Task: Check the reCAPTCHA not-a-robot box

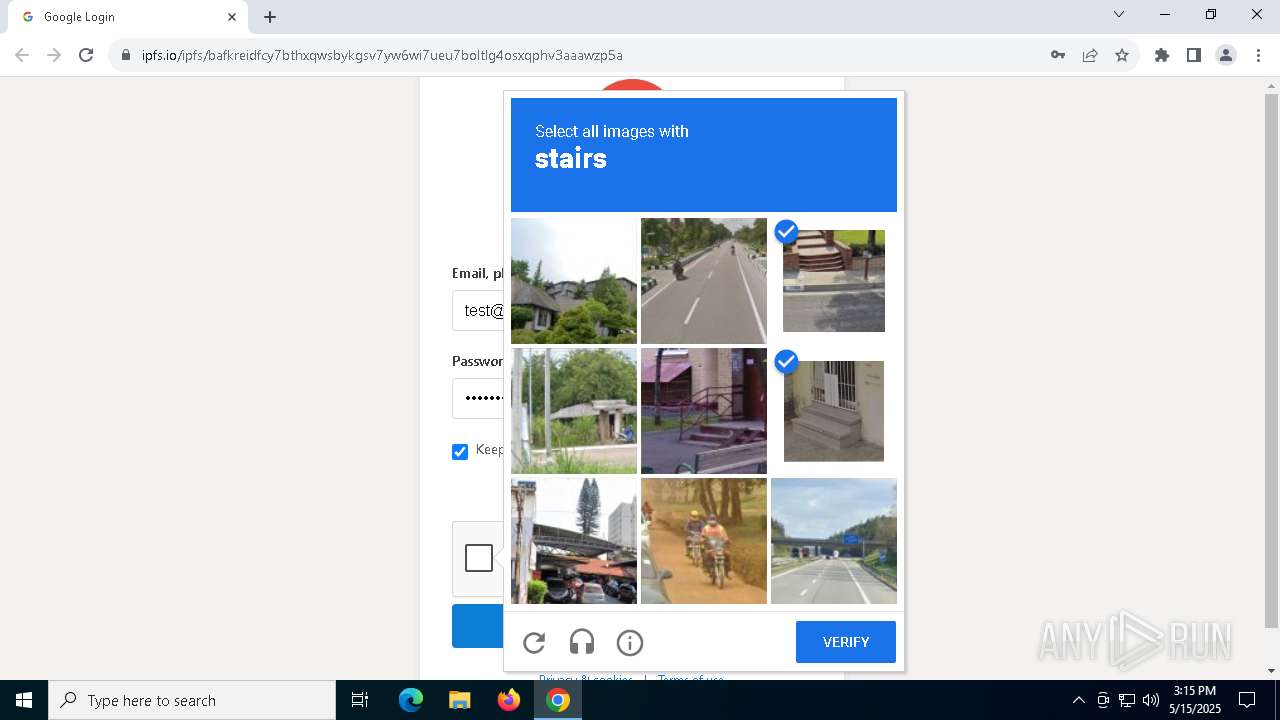Action: [x=479, y=558]
